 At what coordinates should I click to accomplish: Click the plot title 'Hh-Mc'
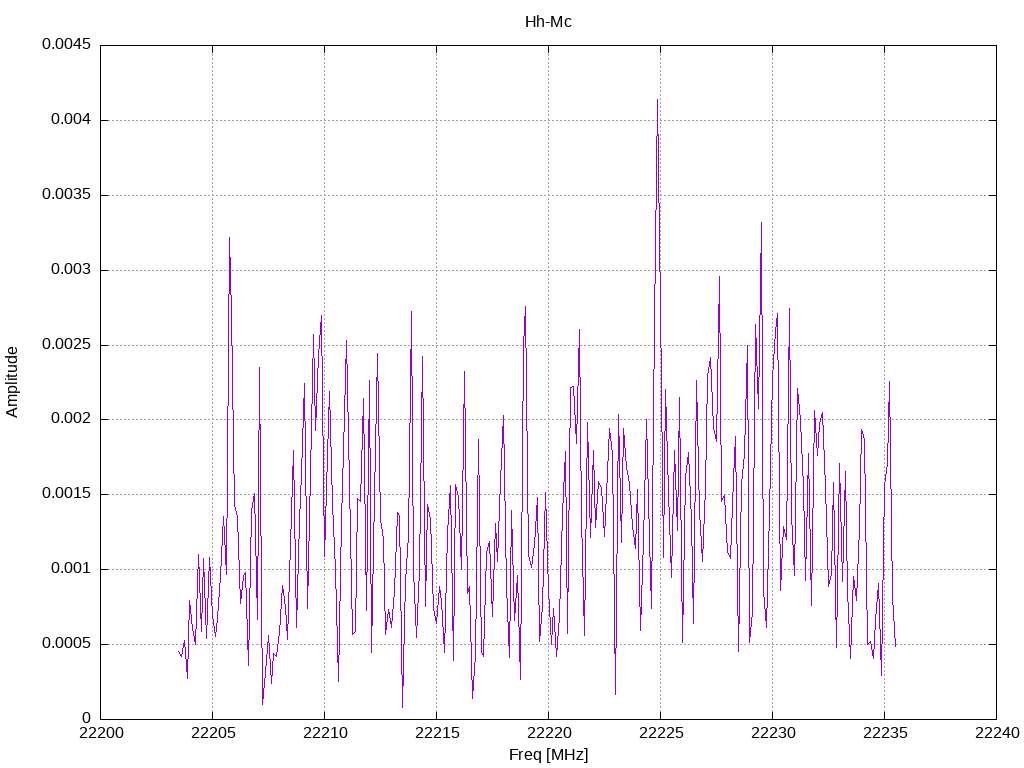click(548, 22)
